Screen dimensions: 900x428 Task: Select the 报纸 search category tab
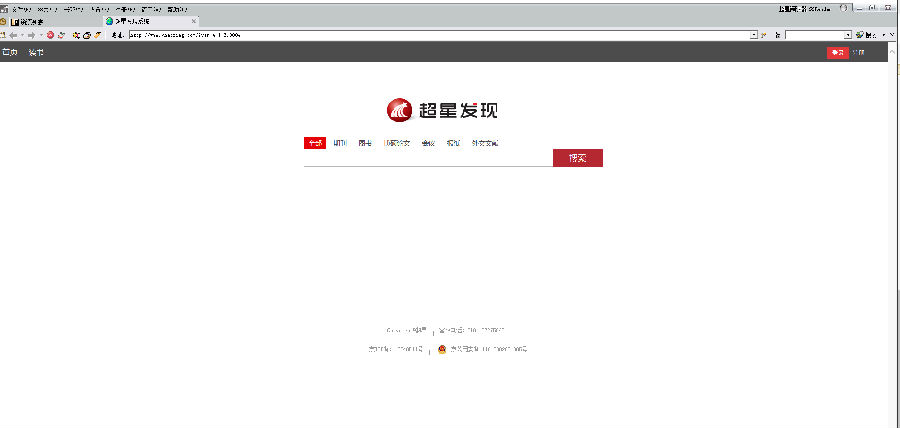tap(453, 143)
